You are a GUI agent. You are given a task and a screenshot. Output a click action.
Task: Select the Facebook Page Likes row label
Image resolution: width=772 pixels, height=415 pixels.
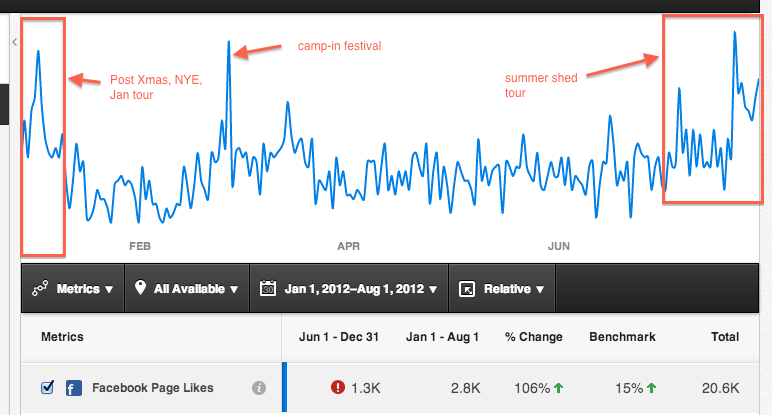coord(152,388)
